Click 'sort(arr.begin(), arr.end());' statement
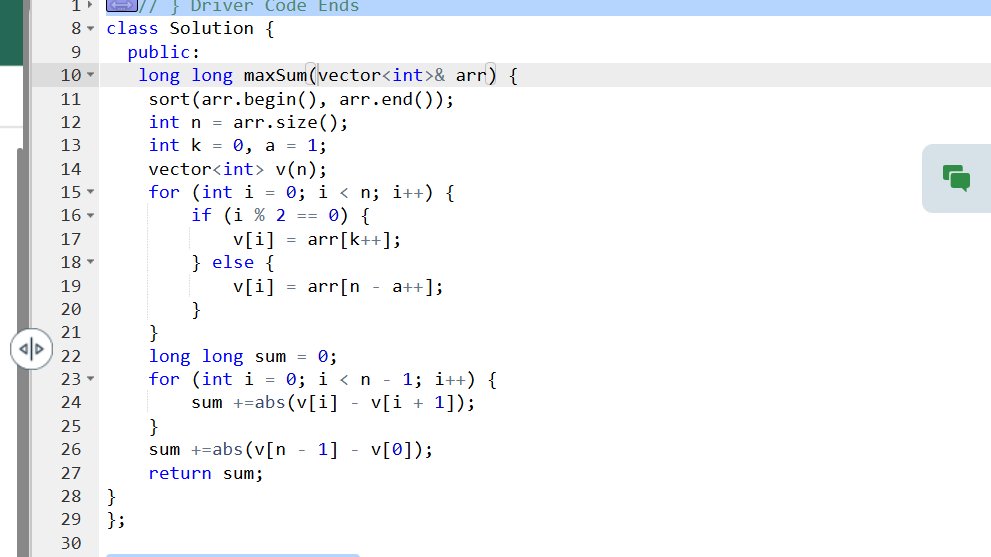The width and height of the screenshot is (991, 557). (x=301, y=99)
